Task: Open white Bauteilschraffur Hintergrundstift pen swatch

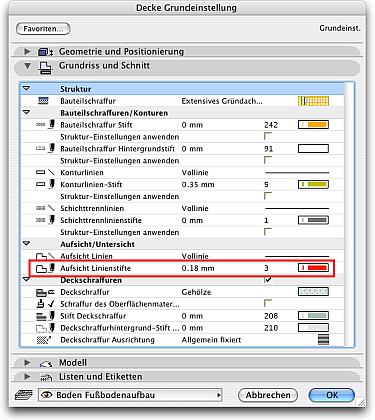Action: coord(313,149)
